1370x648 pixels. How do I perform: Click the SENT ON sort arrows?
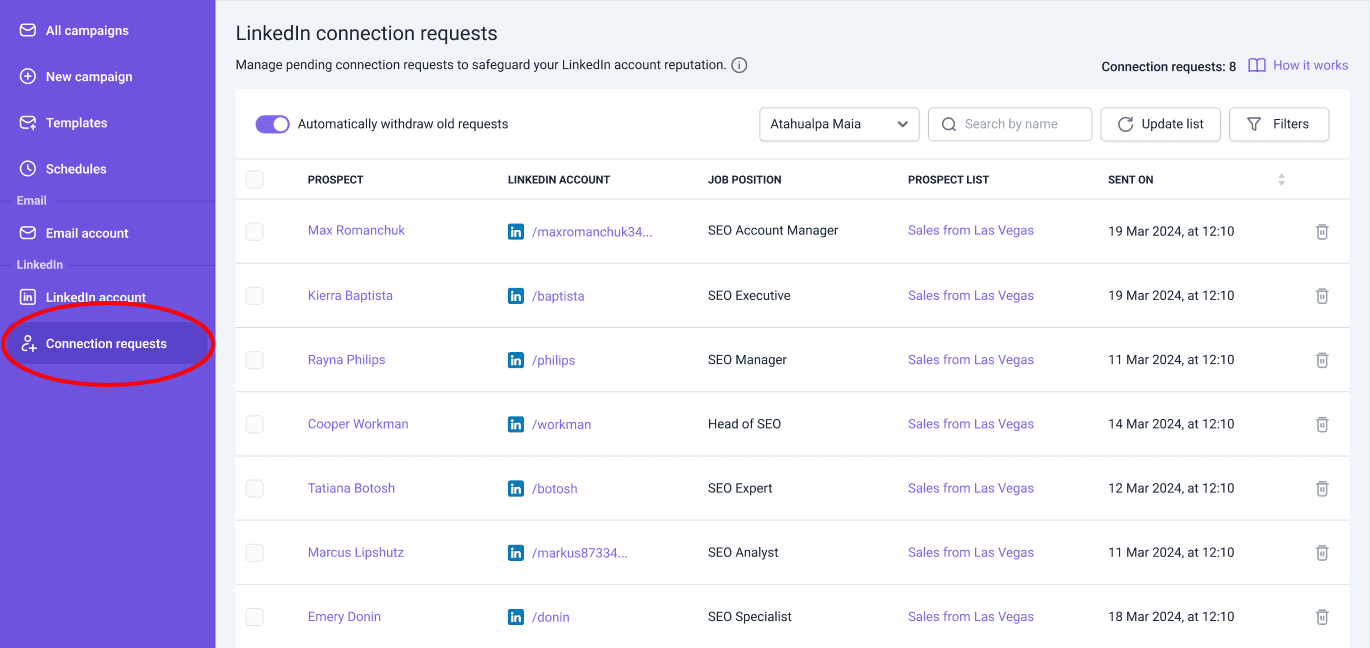point(1281,180)
